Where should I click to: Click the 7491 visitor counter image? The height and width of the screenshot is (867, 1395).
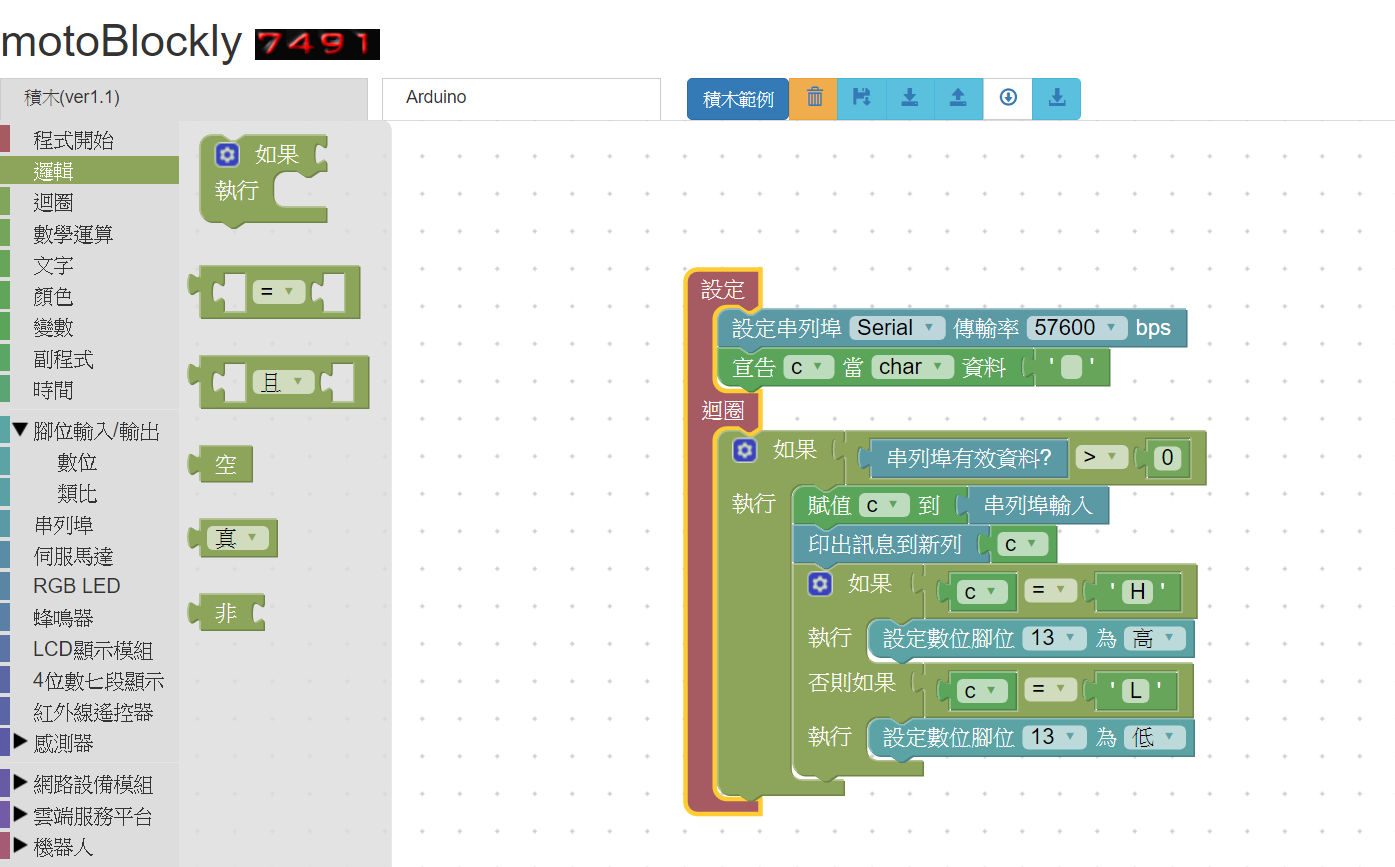click(317, 44)
